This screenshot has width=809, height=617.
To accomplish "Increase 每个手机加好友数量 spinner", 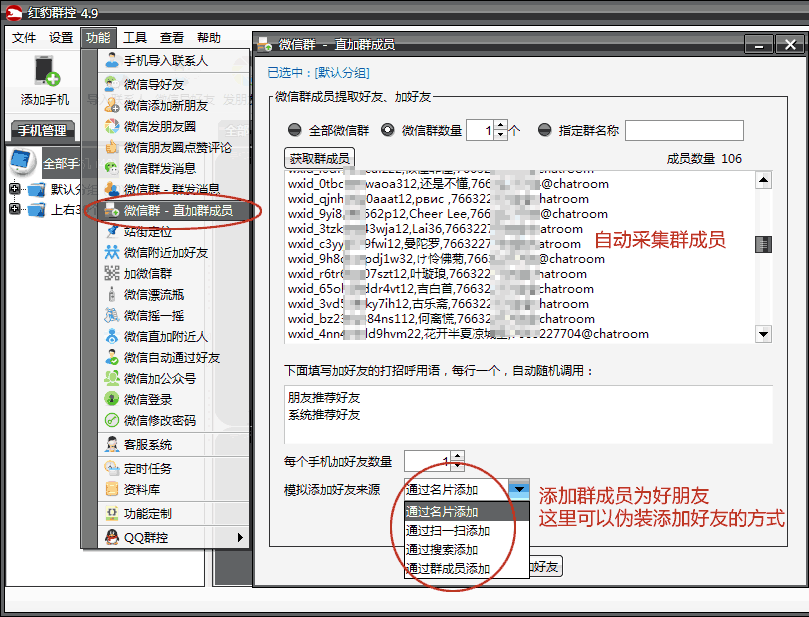I will [458, 456].
